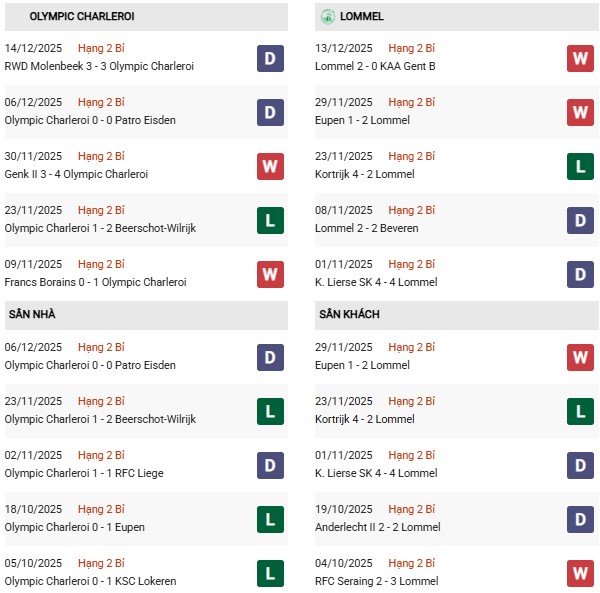Image resolution: width=600 pixels, height=593 pixels.
Task: Click the Lommel club logo icon
Action: [327, 16]
